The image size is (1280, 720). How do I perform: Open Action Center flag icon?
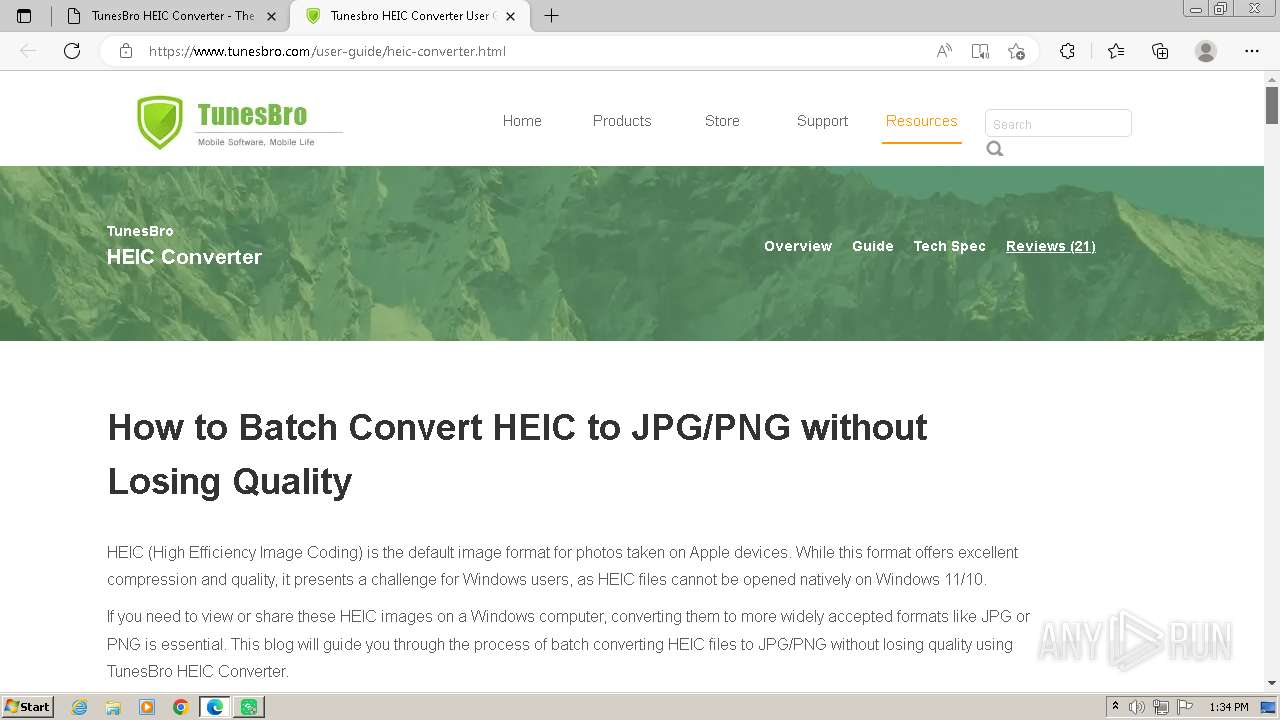coord(1185,707)
